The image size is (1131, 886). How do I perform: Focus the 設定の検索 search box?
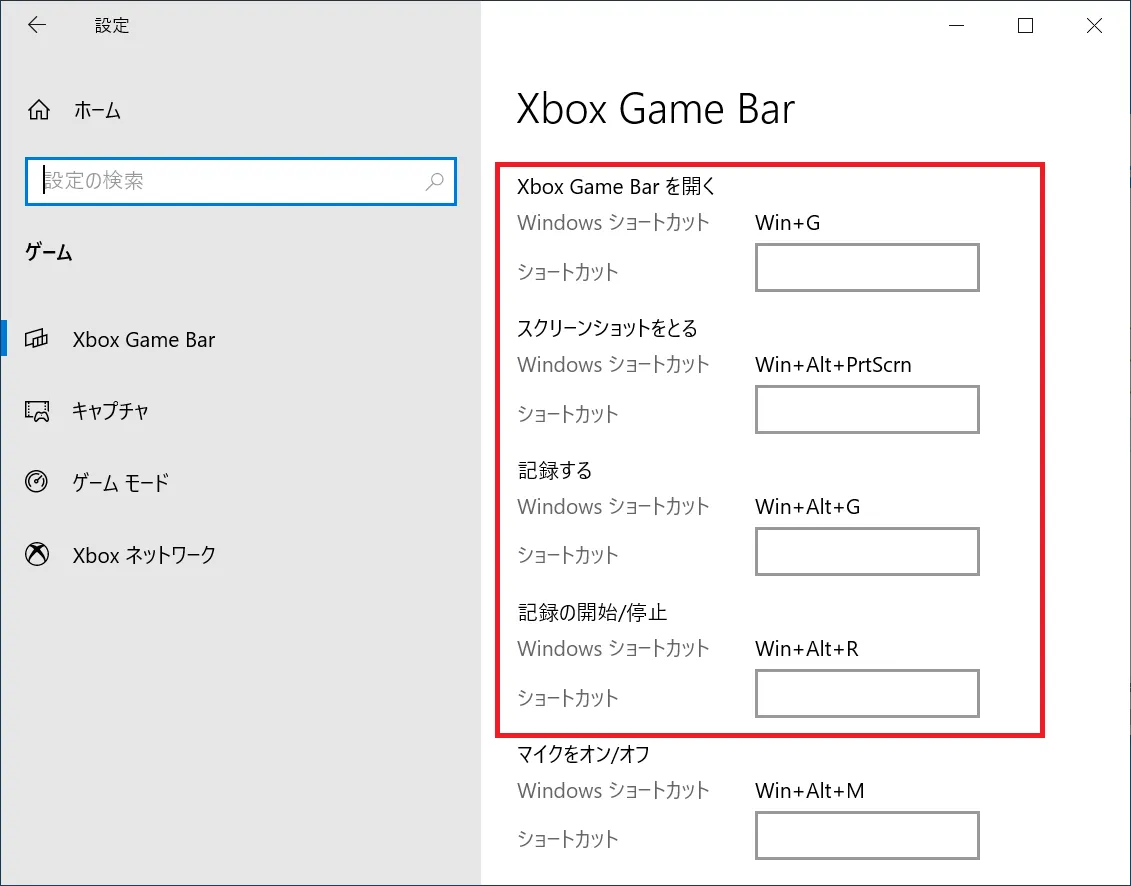(241, 181)
